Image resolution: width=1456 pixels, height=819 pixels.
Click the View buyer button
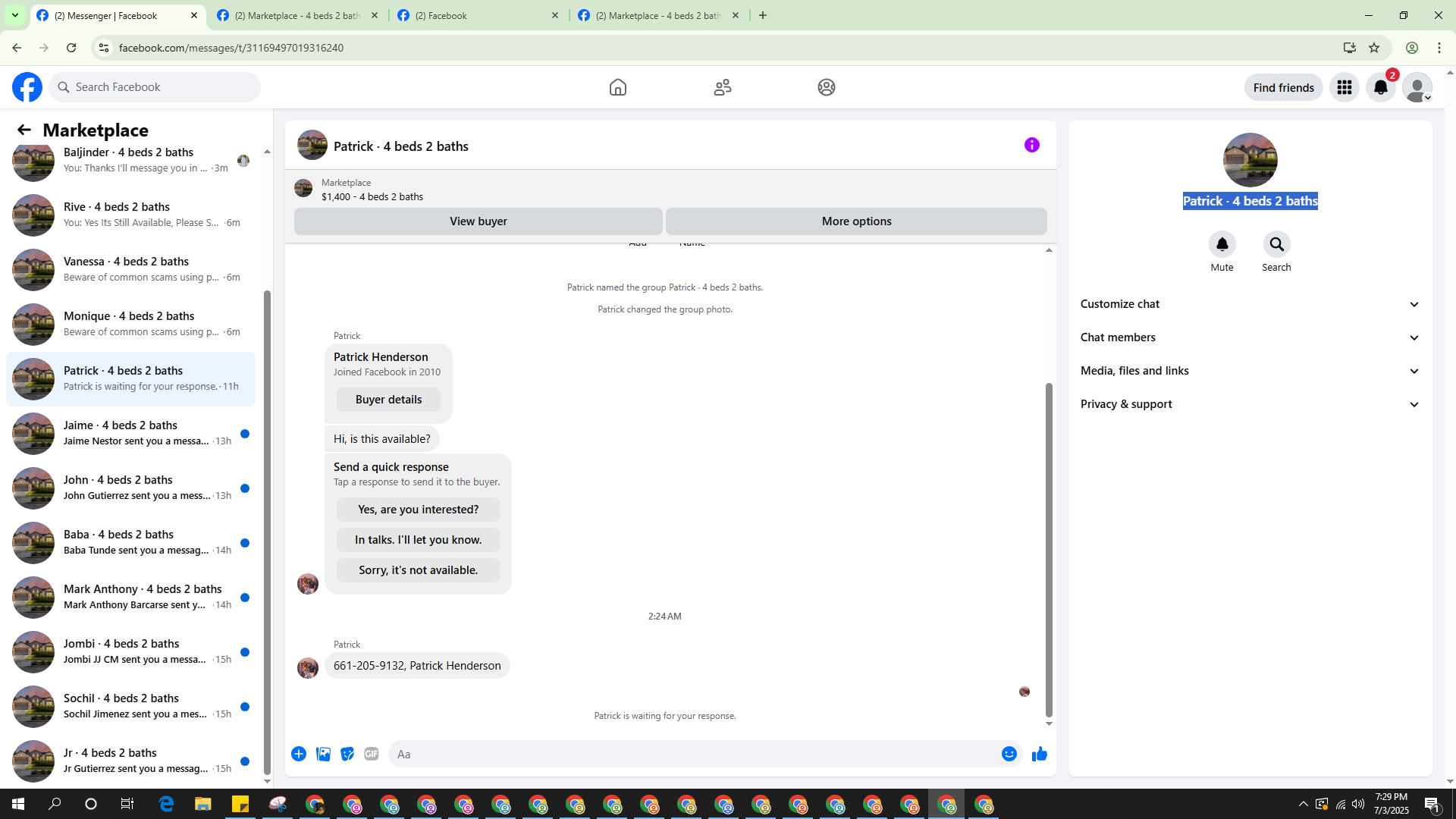478,221
